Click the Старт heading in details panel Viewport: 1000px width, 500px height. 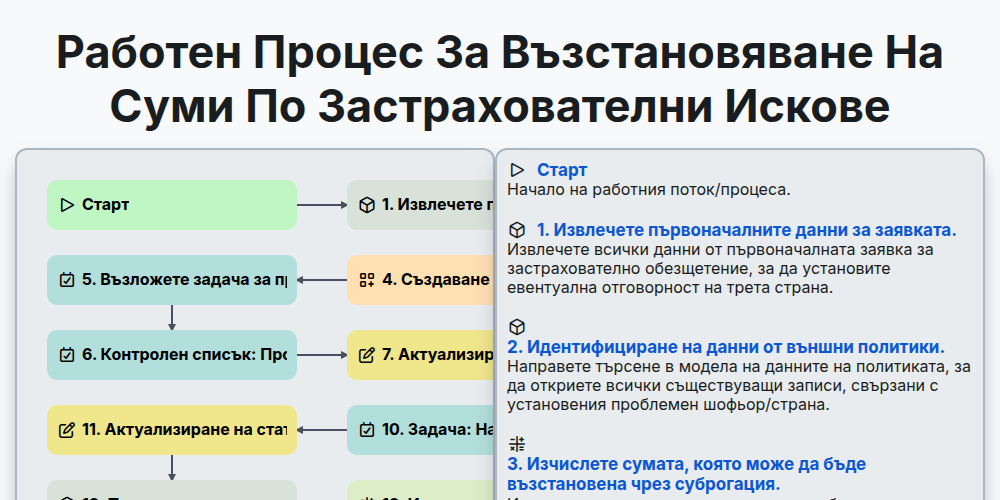click(x=562, y=170)
